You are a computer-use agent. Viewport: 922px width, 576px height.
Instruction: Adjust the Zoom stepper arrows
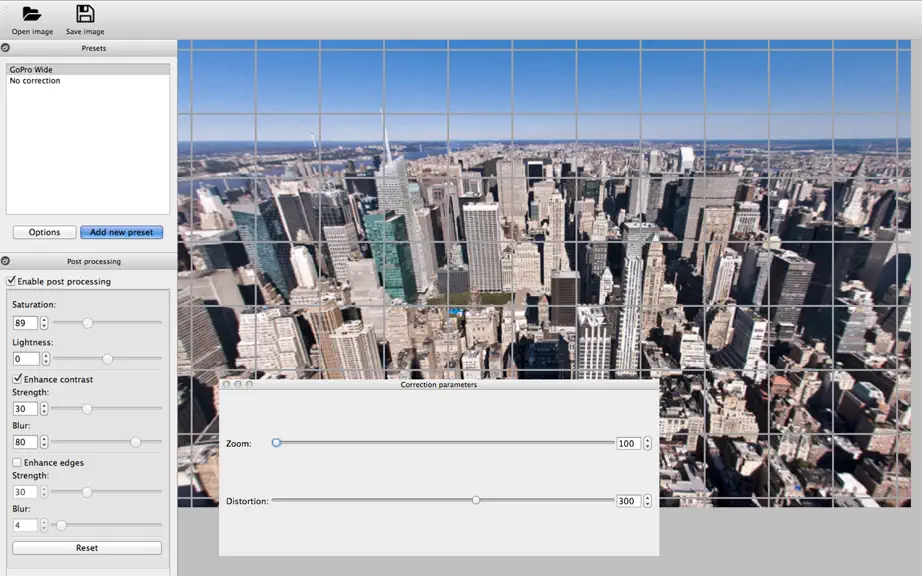(647, 443)
